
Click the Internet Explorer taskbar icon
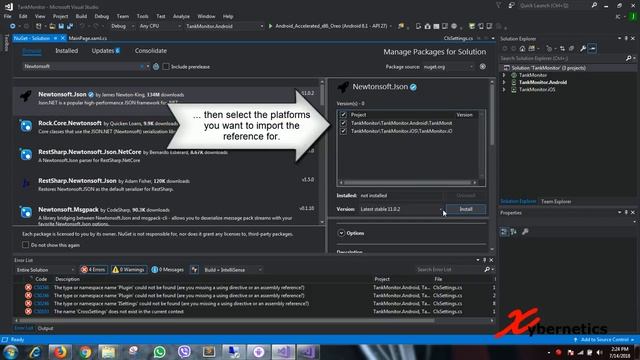click(36, 352)
